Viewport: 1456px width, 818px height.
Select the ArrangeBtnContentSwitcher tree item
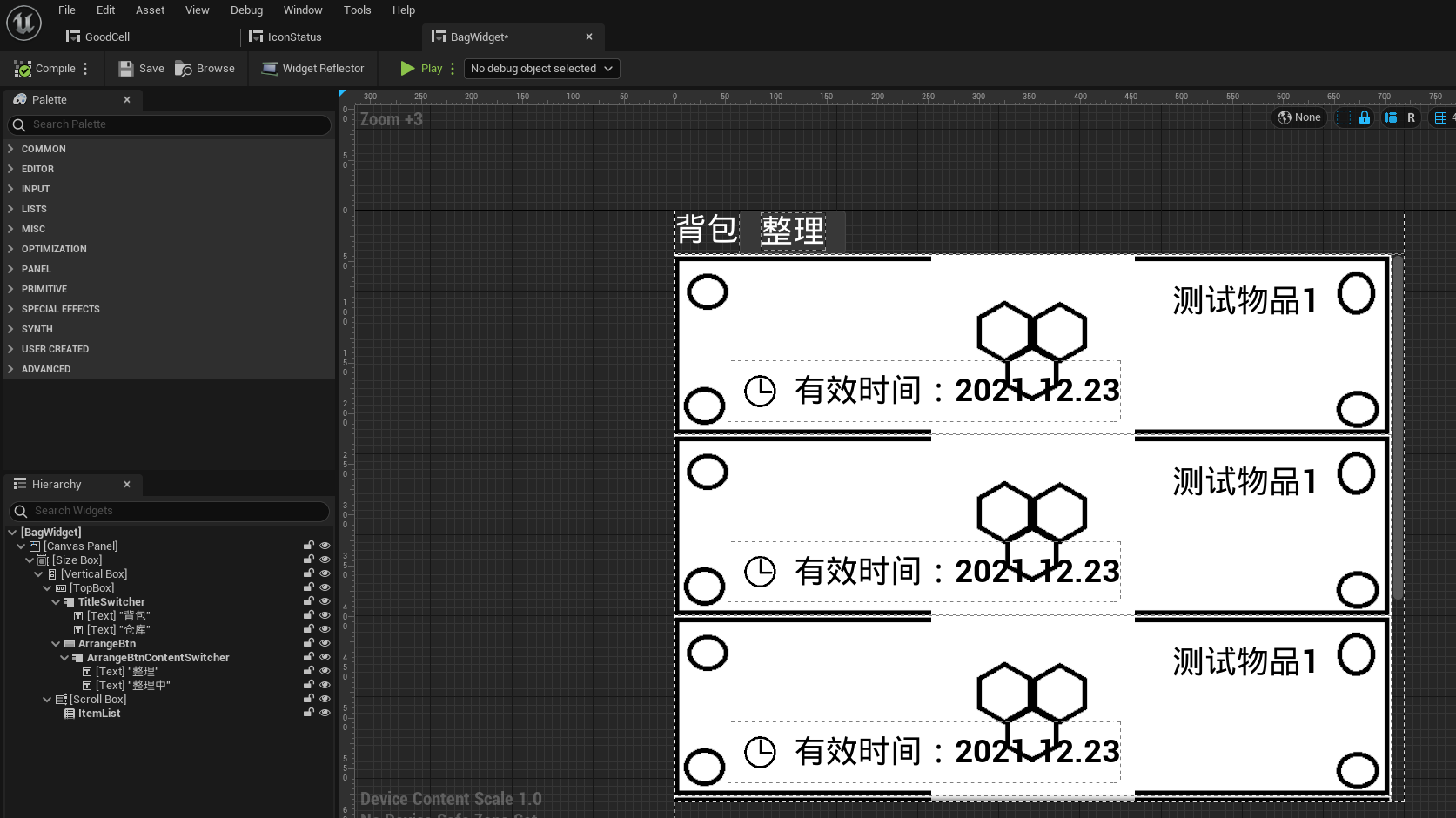158,658
